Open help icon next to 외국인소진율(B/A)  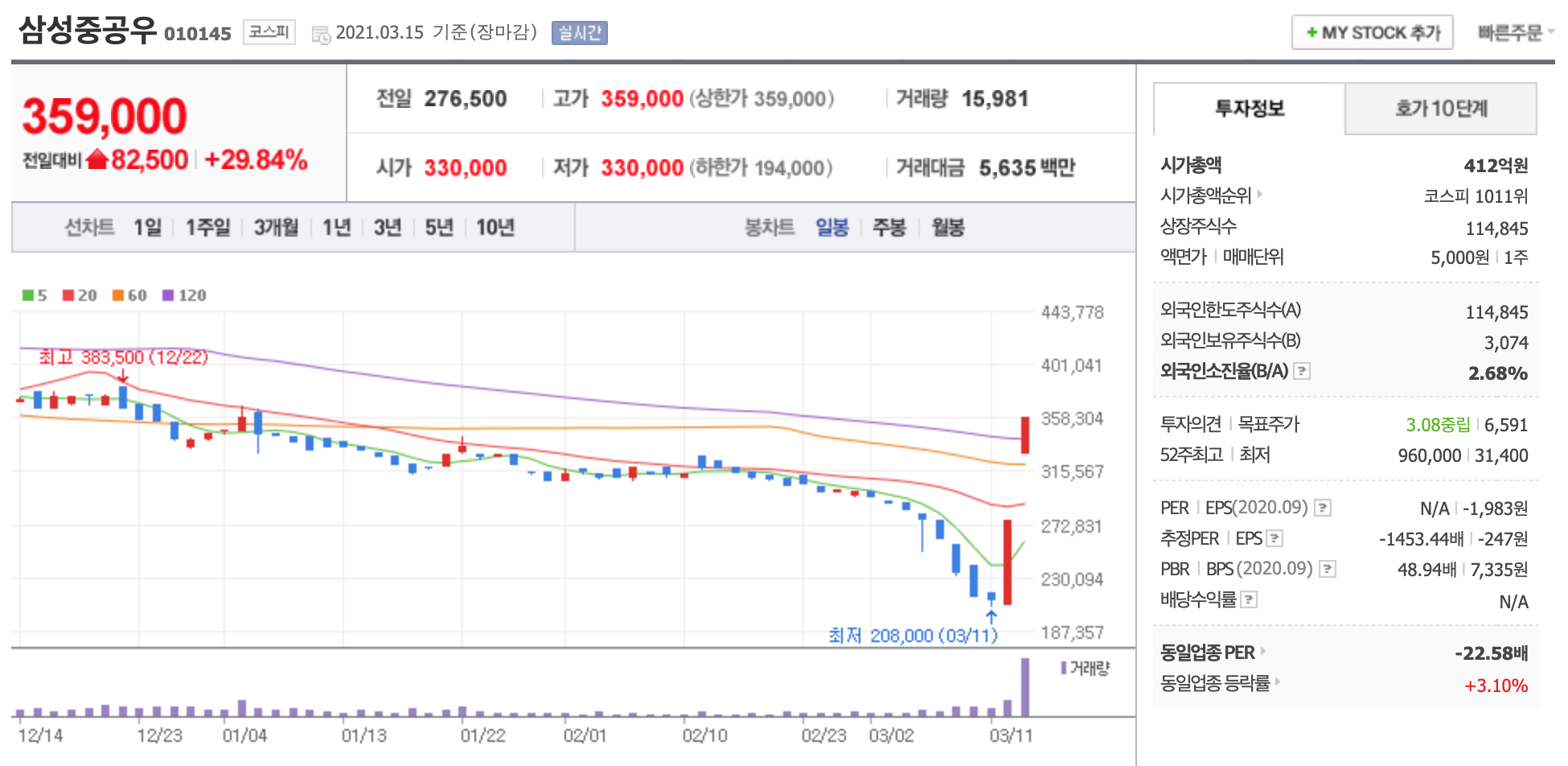pos(1302,371)
